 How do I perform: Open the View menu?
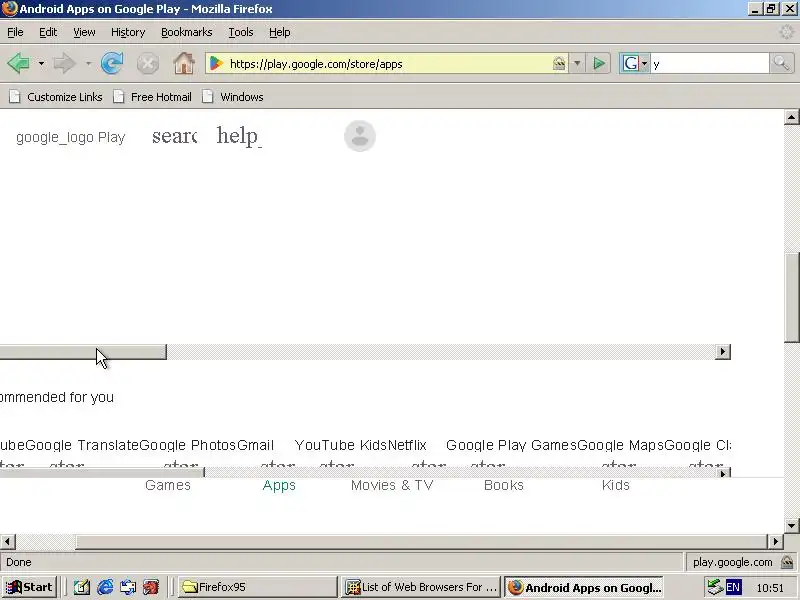click(84, 32)
